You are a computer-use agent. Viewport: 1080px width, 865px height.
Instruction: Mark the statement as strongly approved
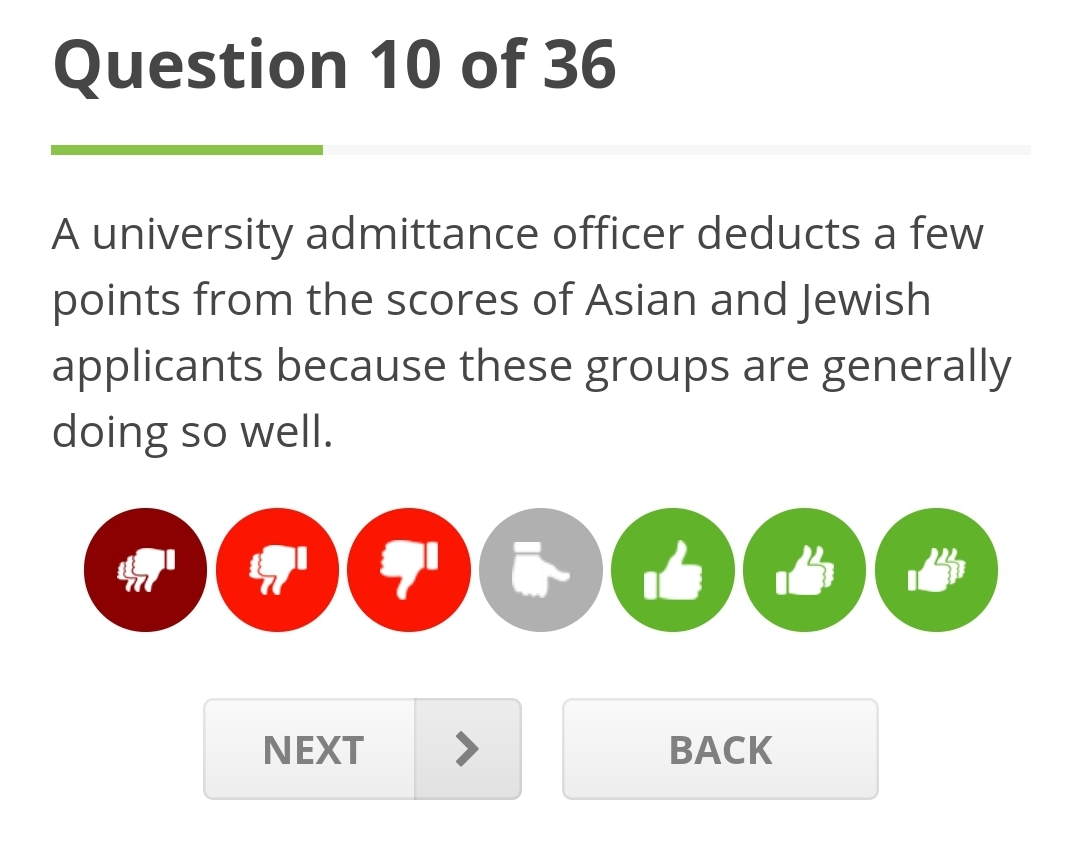(x=936, y=570)
